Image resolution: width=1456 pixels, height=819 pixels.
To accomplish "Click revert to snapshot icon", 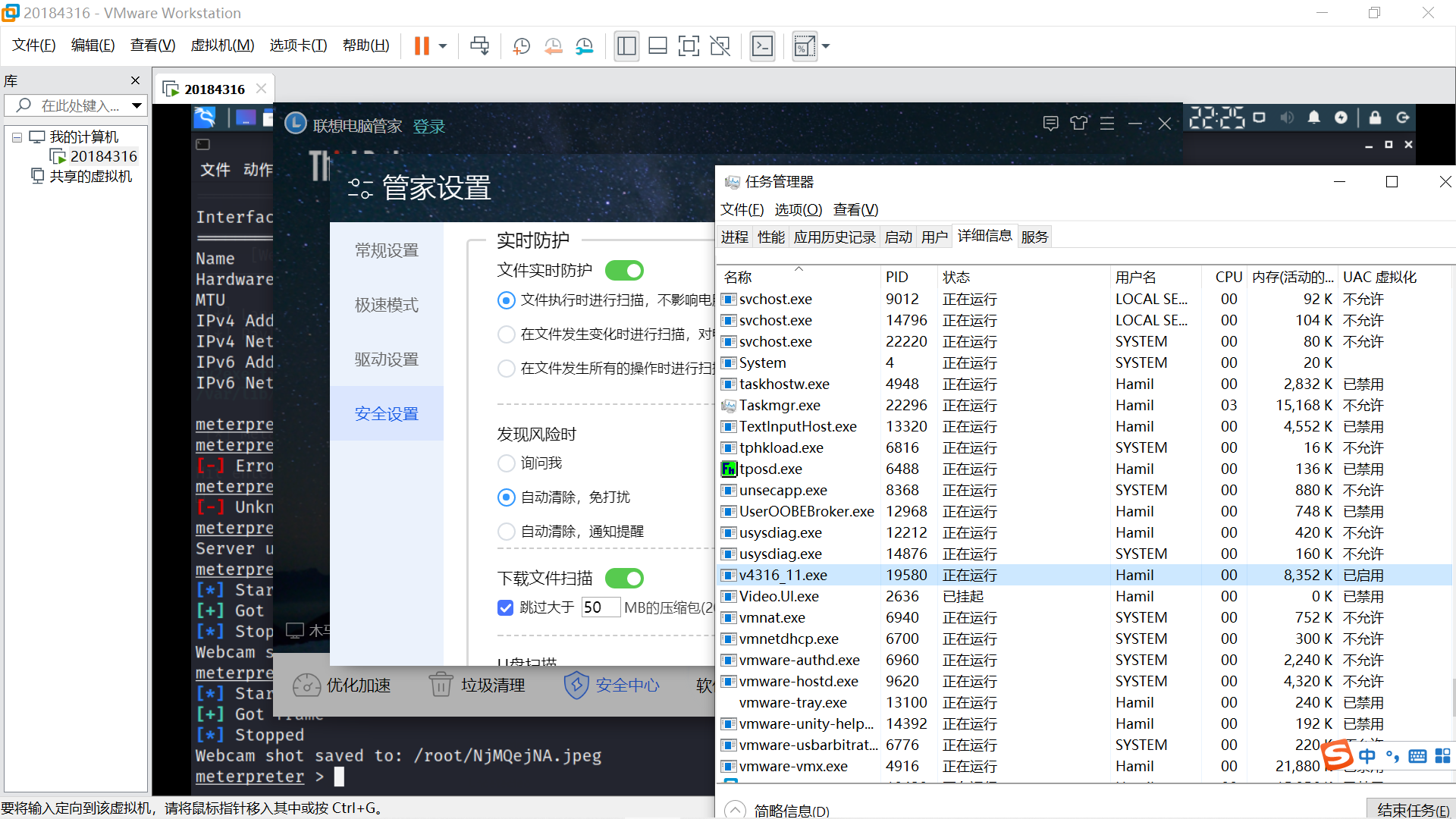I will click(554, 46).
